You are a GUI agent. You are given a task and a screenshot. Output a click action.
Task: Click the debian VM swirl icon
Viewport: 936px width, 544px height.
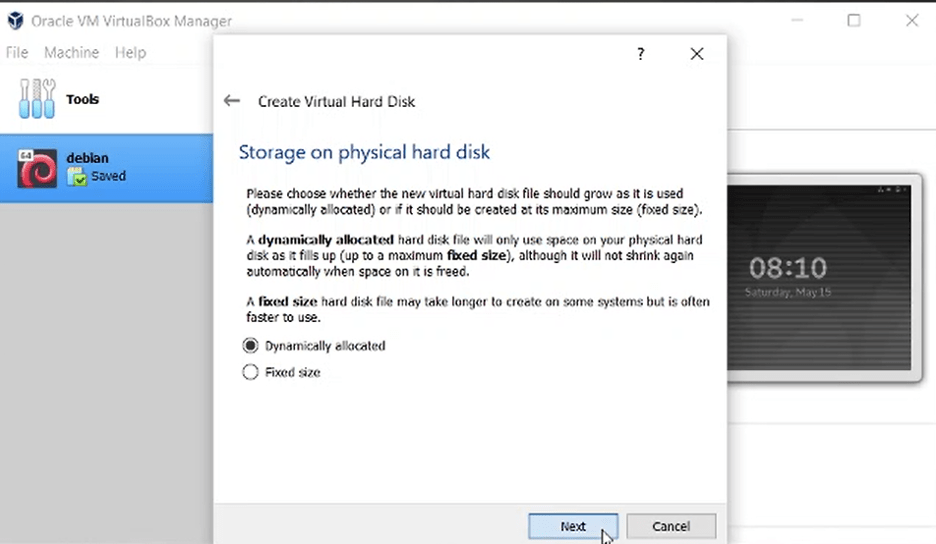click(x=37, y=168)
